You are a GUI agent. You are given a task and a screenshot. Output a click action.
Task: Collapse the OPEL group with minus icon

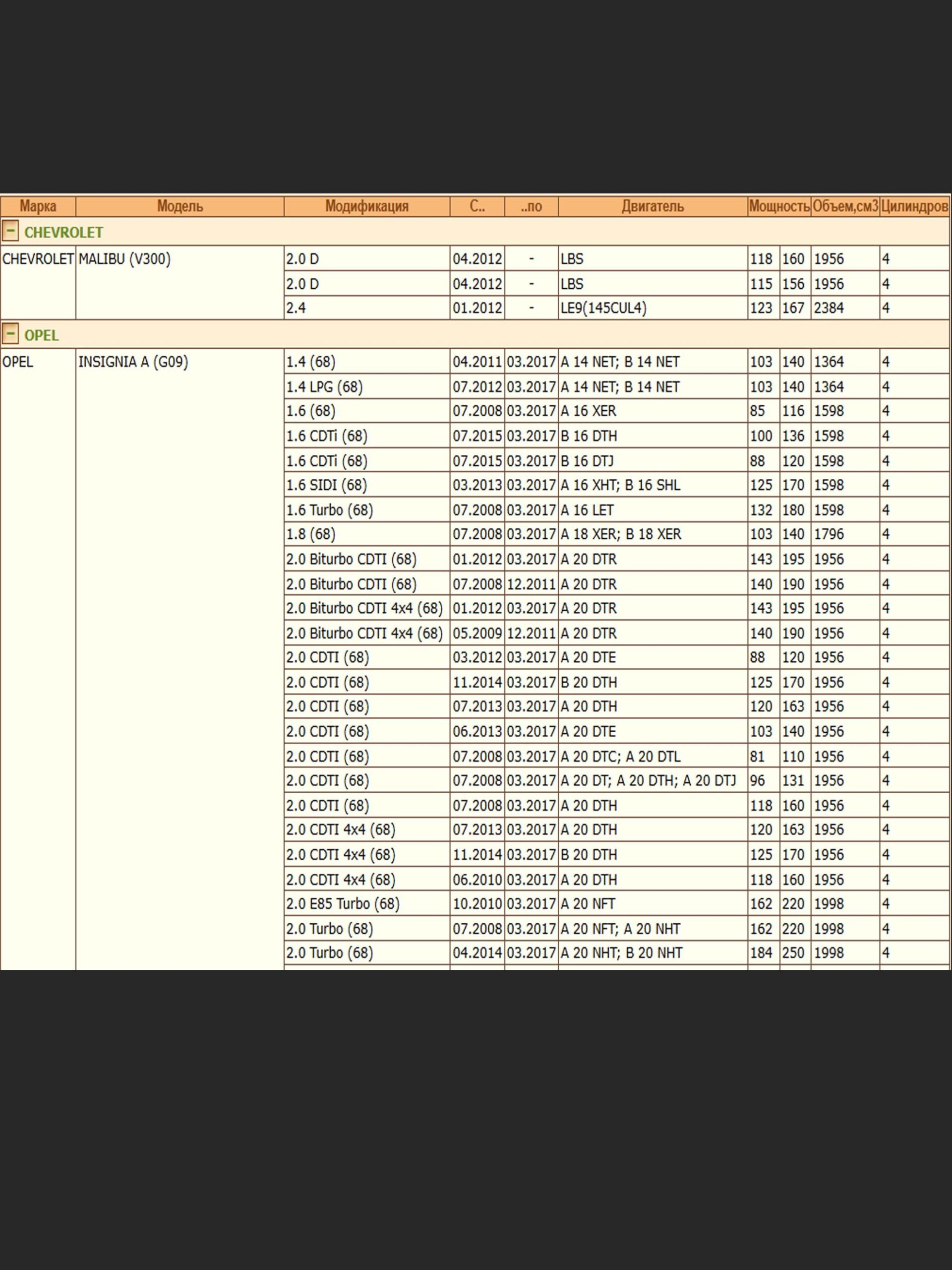click(10, 333)
